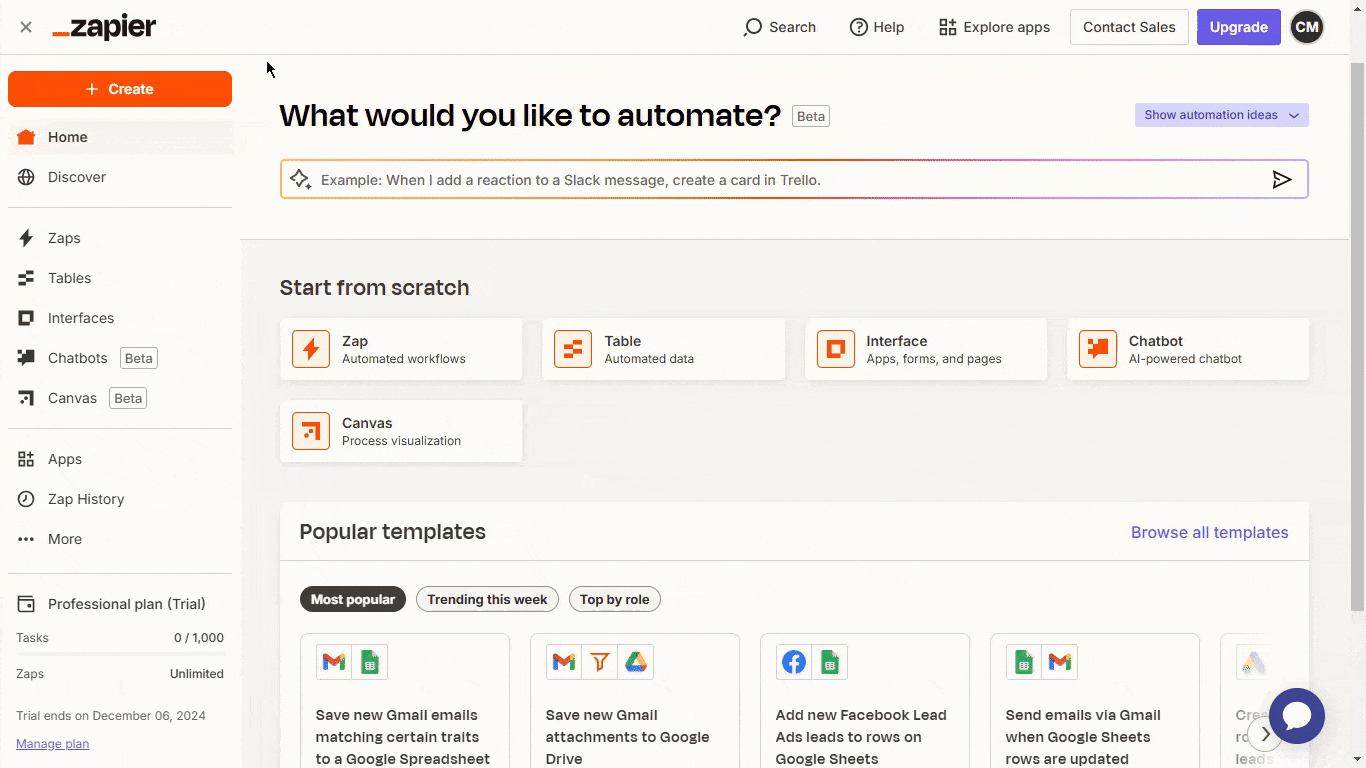Open Discover in the sidebar

pyautogui.click(x=120, y=177)
